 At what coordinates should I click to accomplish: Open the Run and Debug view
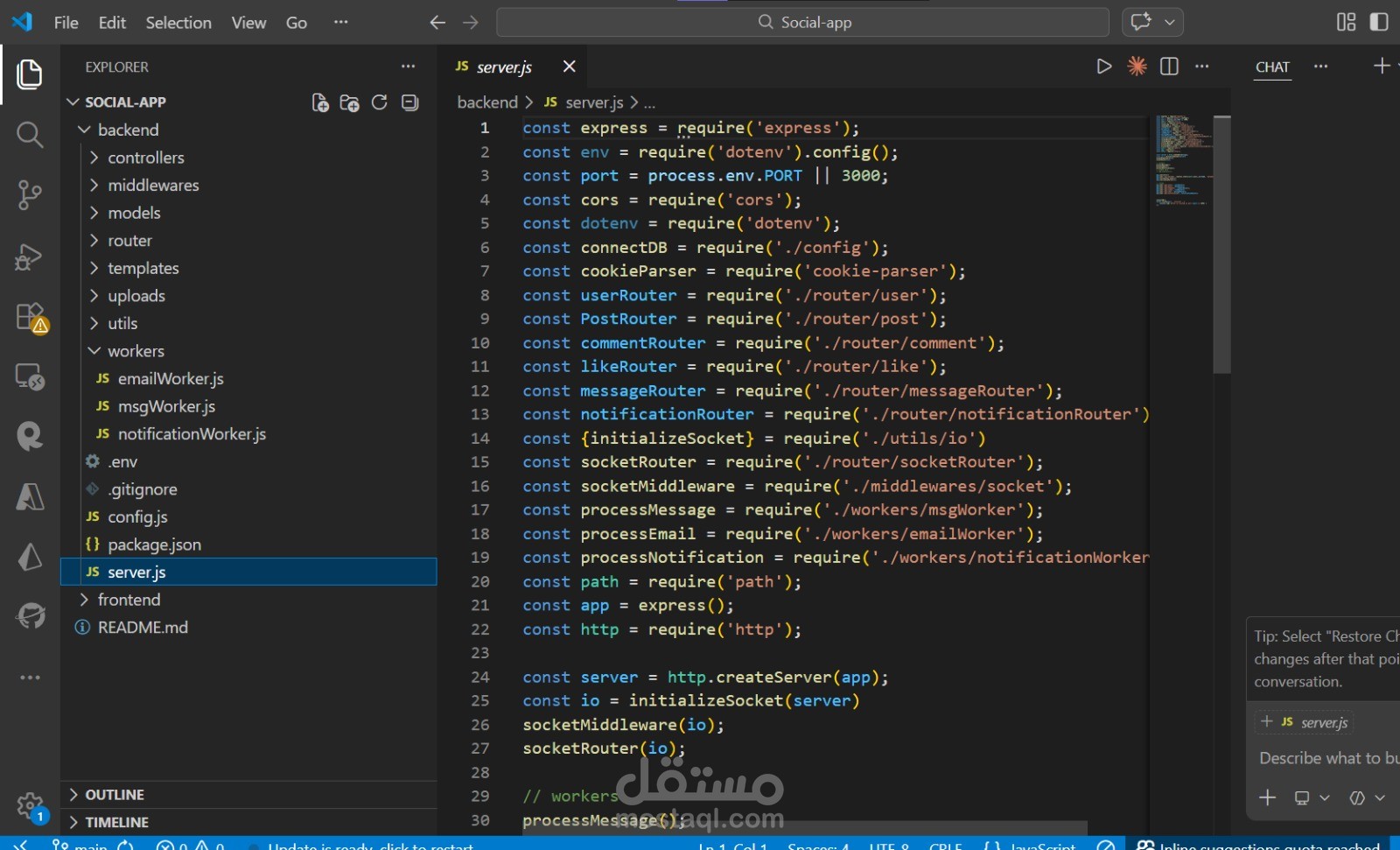tap(30, 256)
